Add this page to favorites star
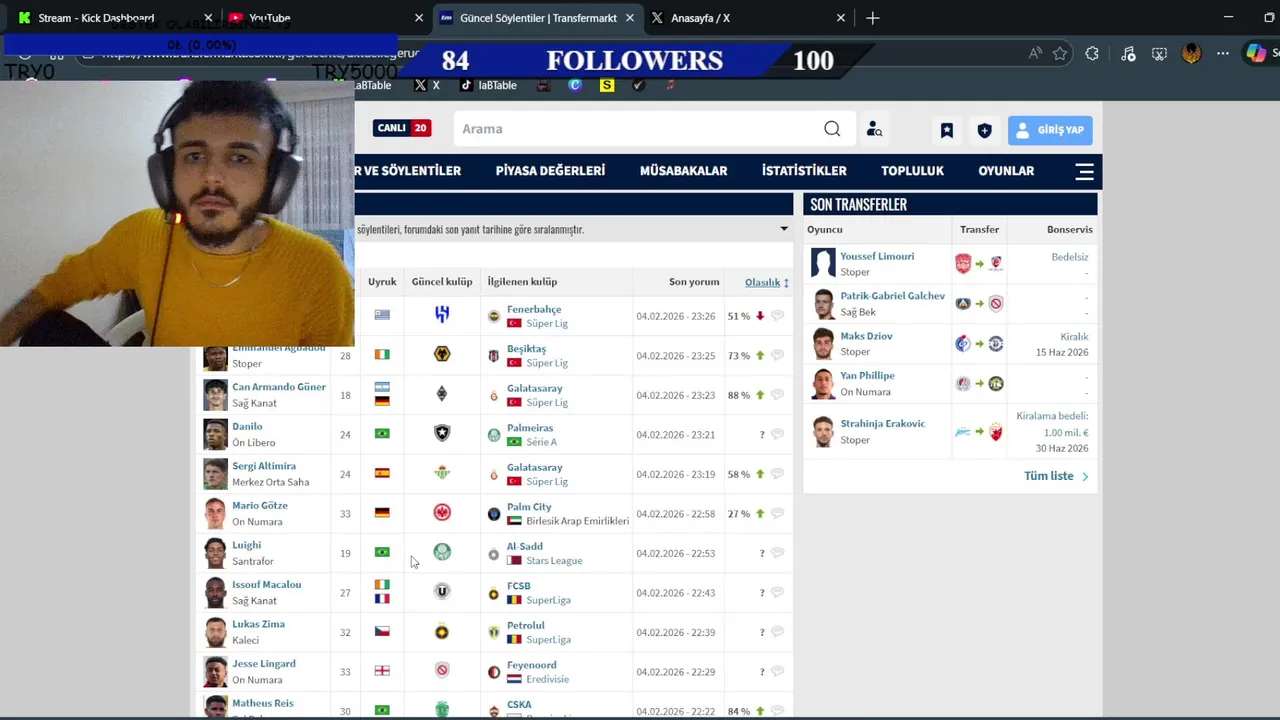 pyautogui.click(x=1060, y=54)
